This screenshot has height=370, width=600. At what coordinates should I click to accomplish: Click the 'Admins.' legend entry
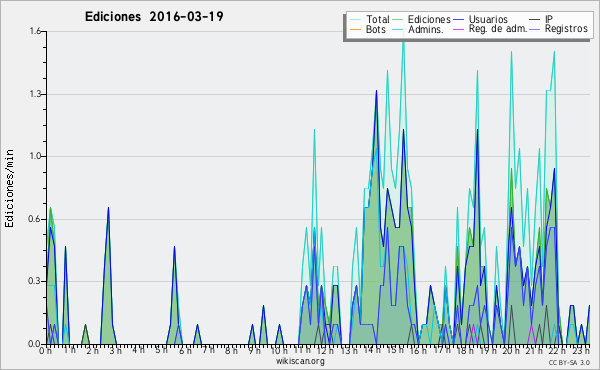point(426,29)
